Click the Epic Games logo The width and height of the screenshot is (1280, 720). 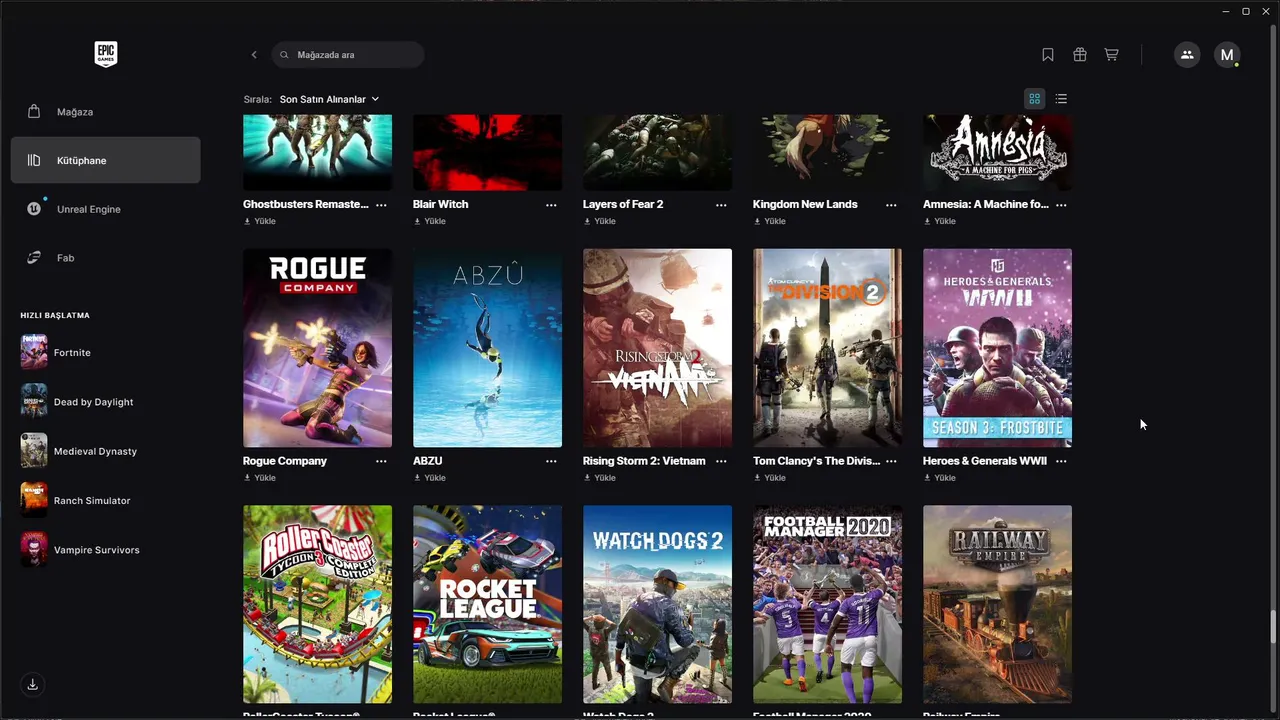106,54
